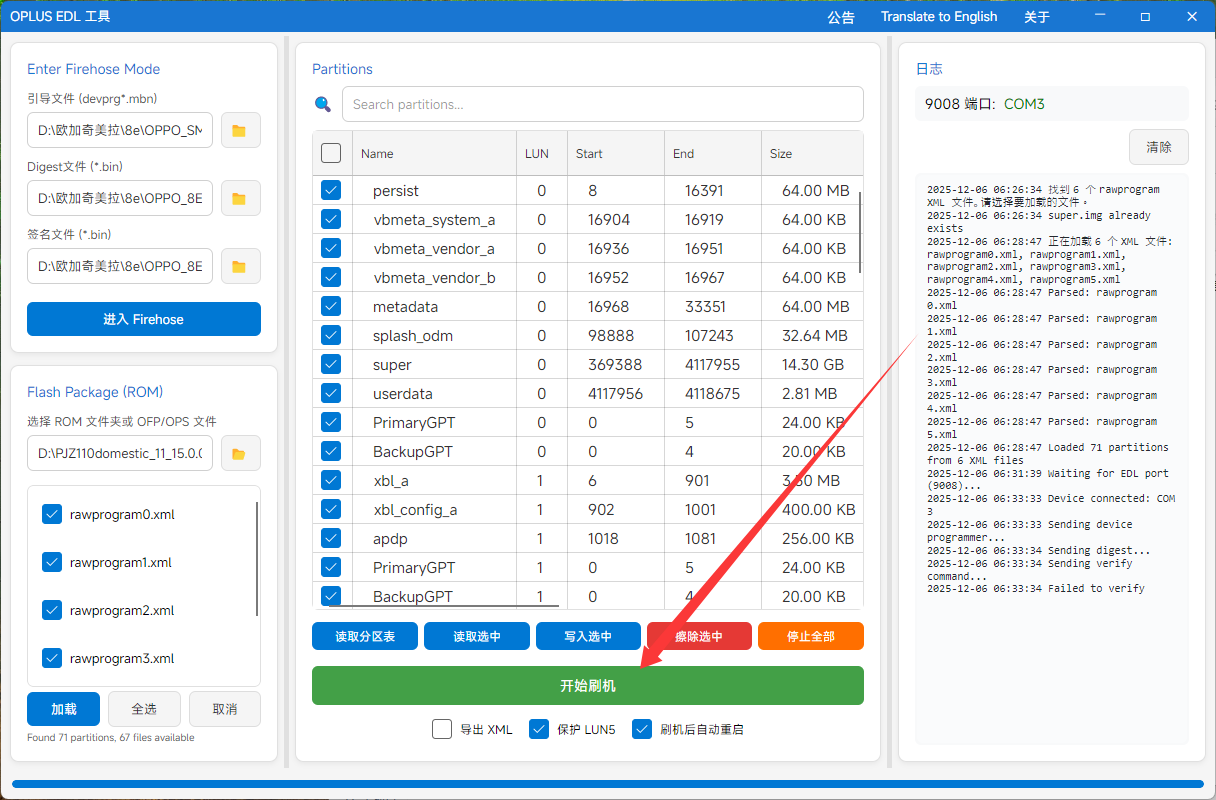Disable the 保护 LUN5 option
The height and width of the screenshot is (800, 1216).
pyautogui.click(x=539, y=729)
